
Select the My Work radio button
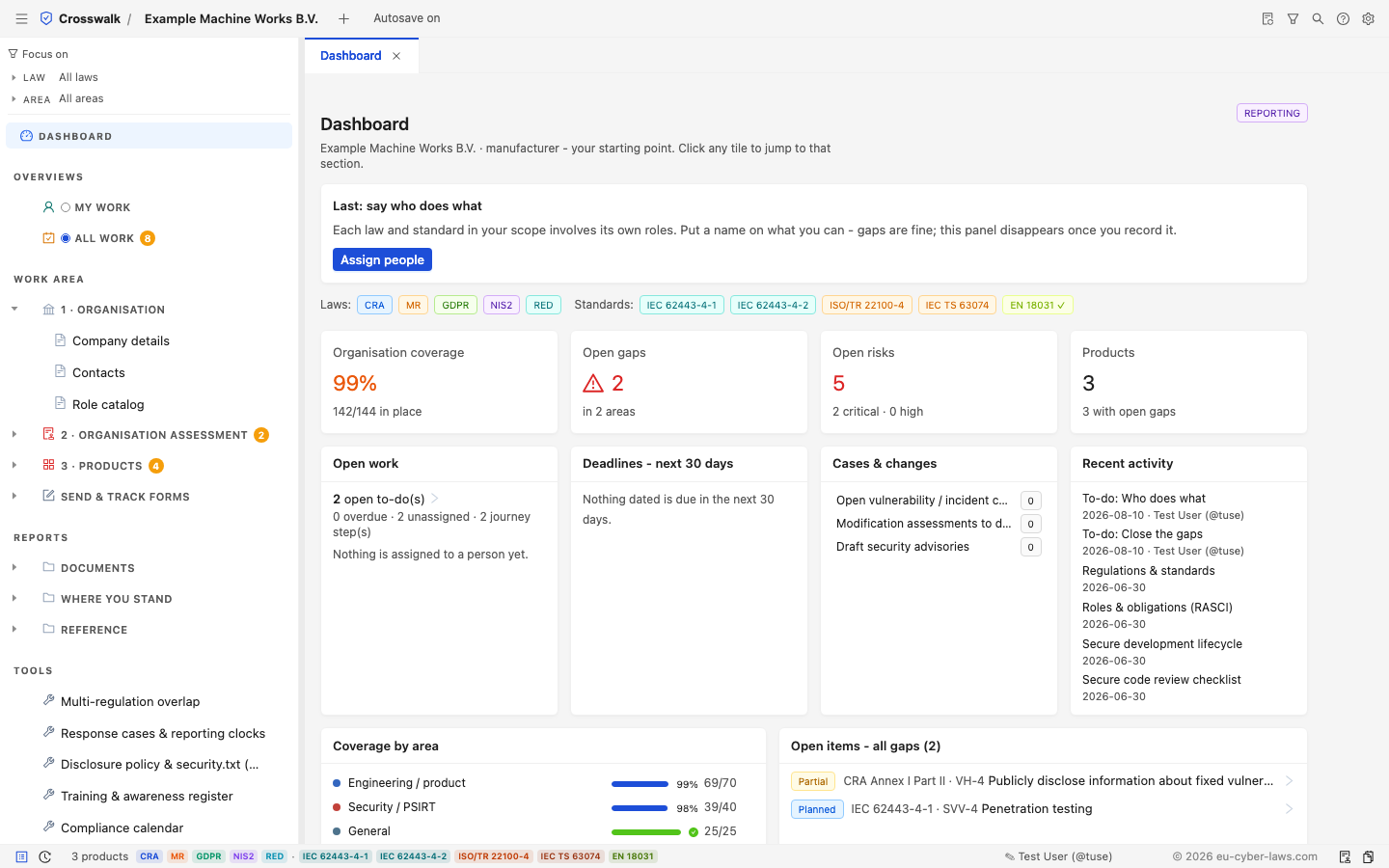click(x=66, y=207)
